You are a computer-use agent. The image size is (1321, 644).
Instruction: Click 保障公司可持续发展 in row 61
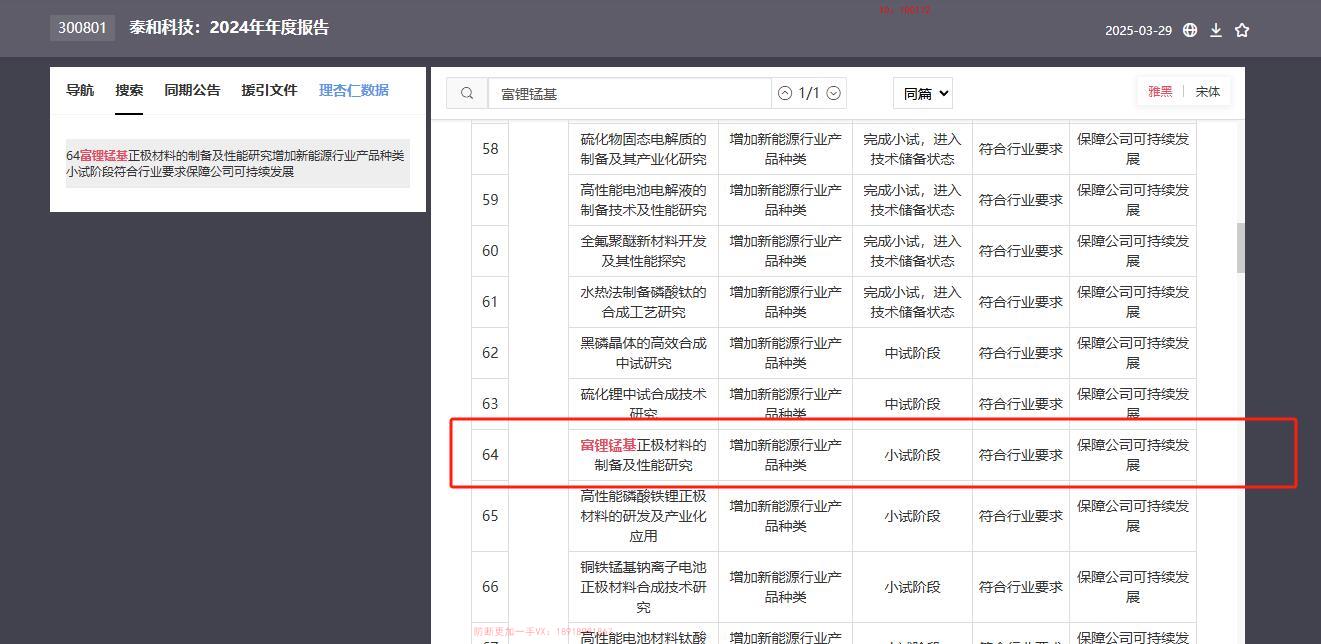(x=1133, y=301)
